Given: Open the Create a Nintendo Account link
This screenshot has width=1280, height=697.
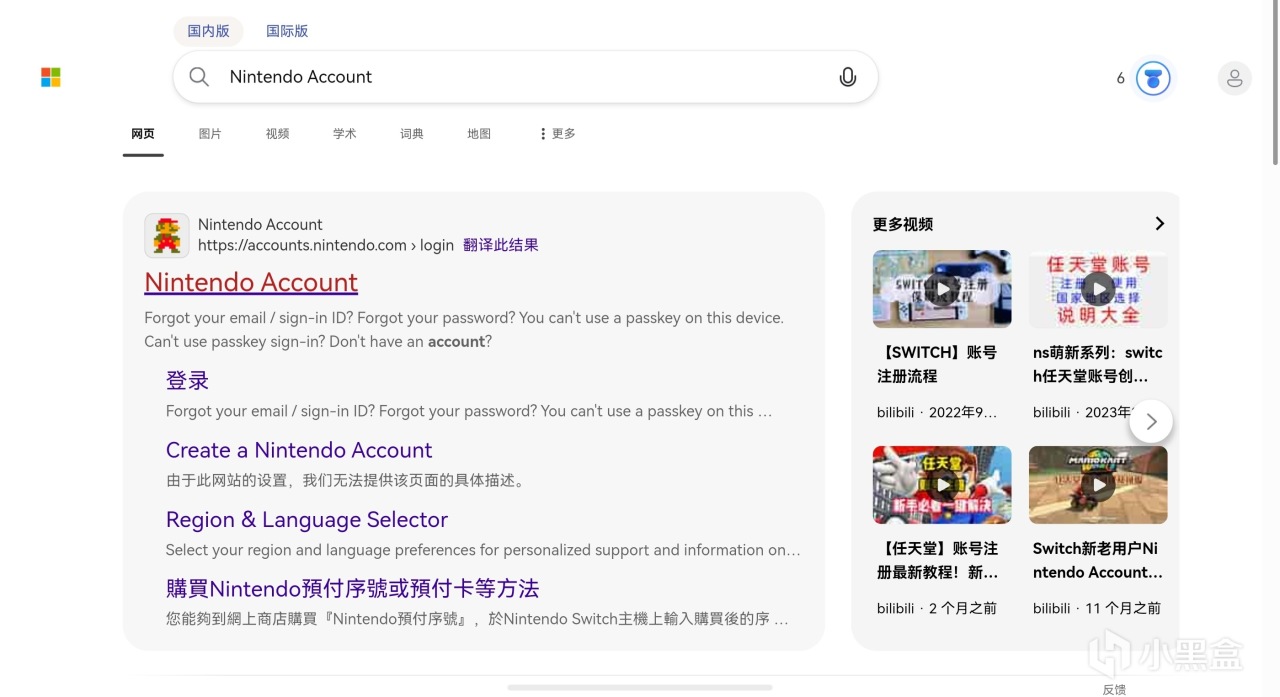Looking at the screenshot, I should click(x=299, y=450).
